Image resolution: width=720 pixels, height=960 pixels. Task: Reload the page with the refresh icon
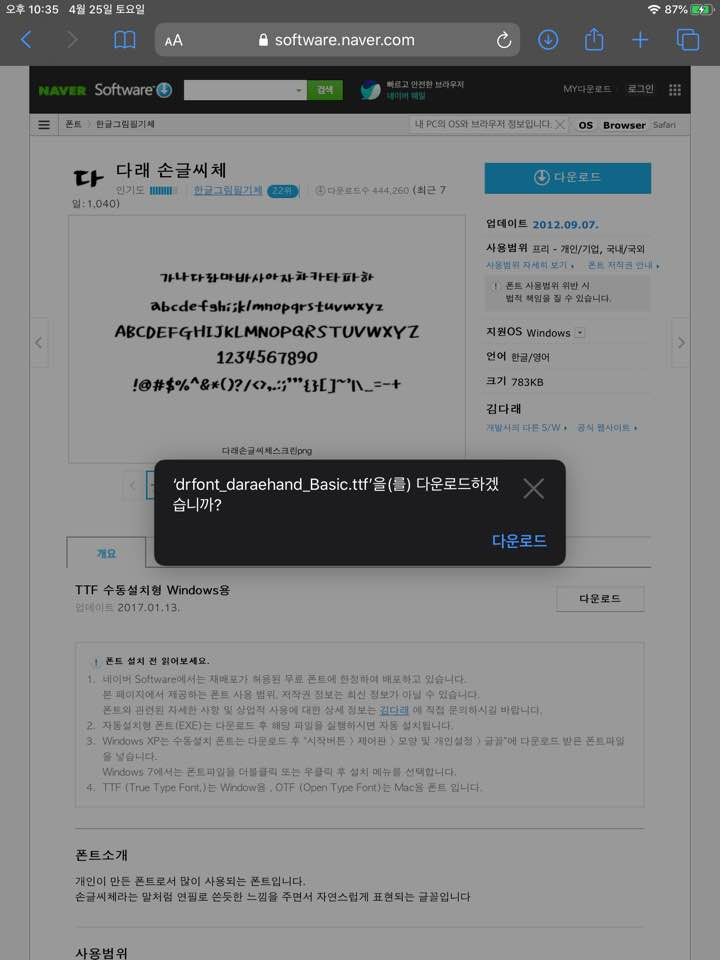[x=503, y=40]
